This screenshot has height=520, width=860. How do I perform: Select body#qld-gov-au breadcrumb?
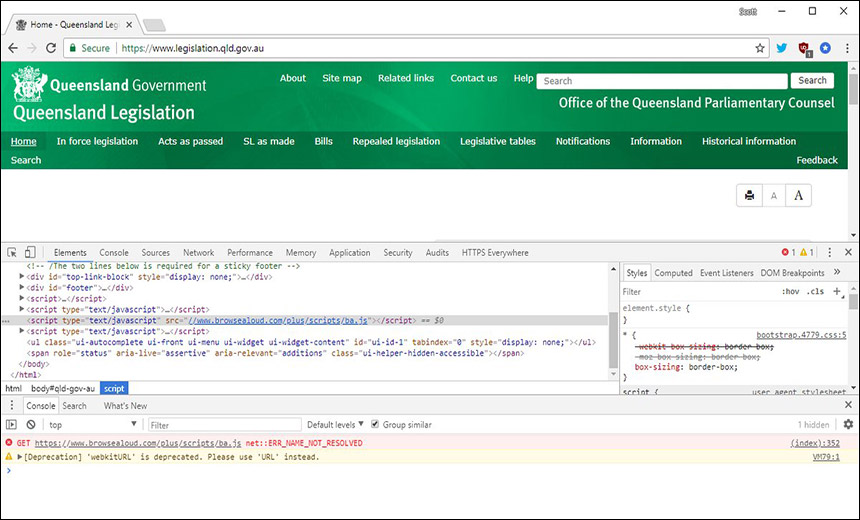point(63,388)
